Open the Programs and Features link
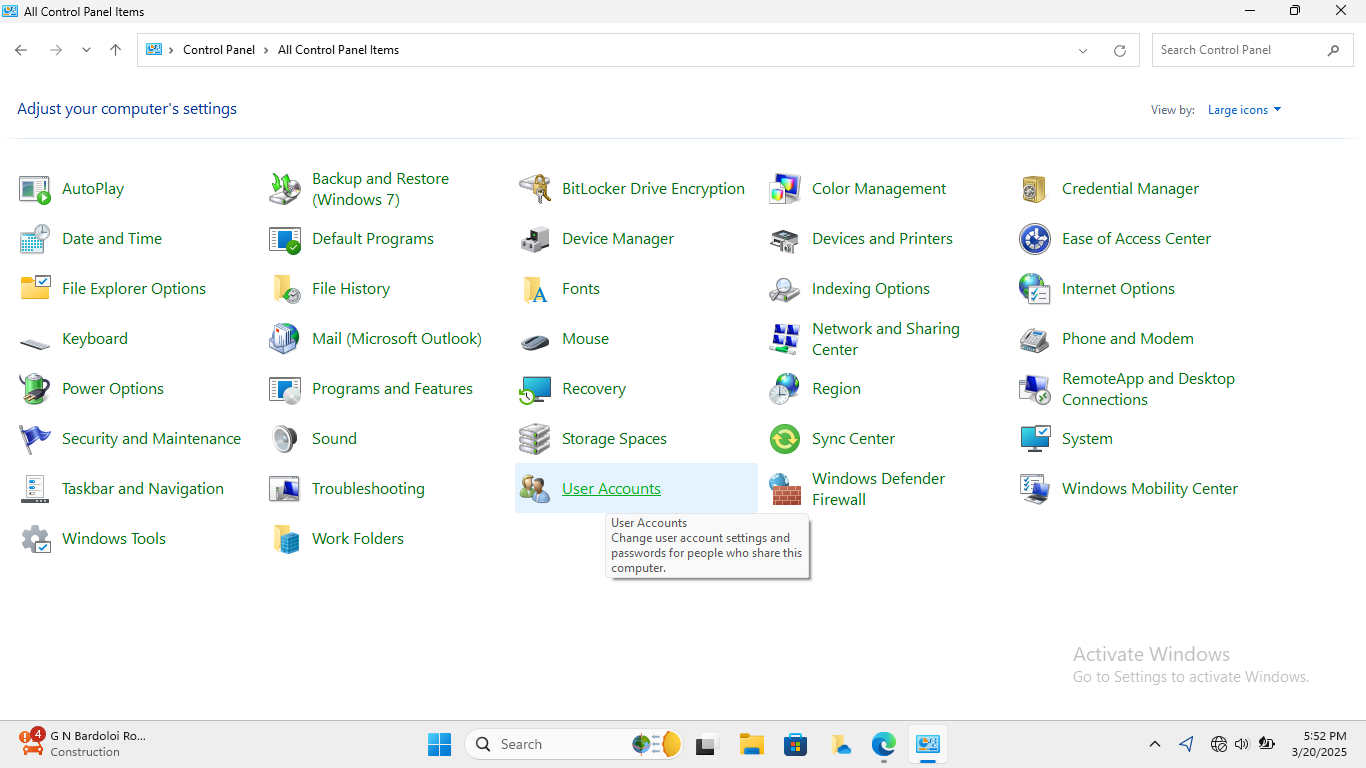 392,389
